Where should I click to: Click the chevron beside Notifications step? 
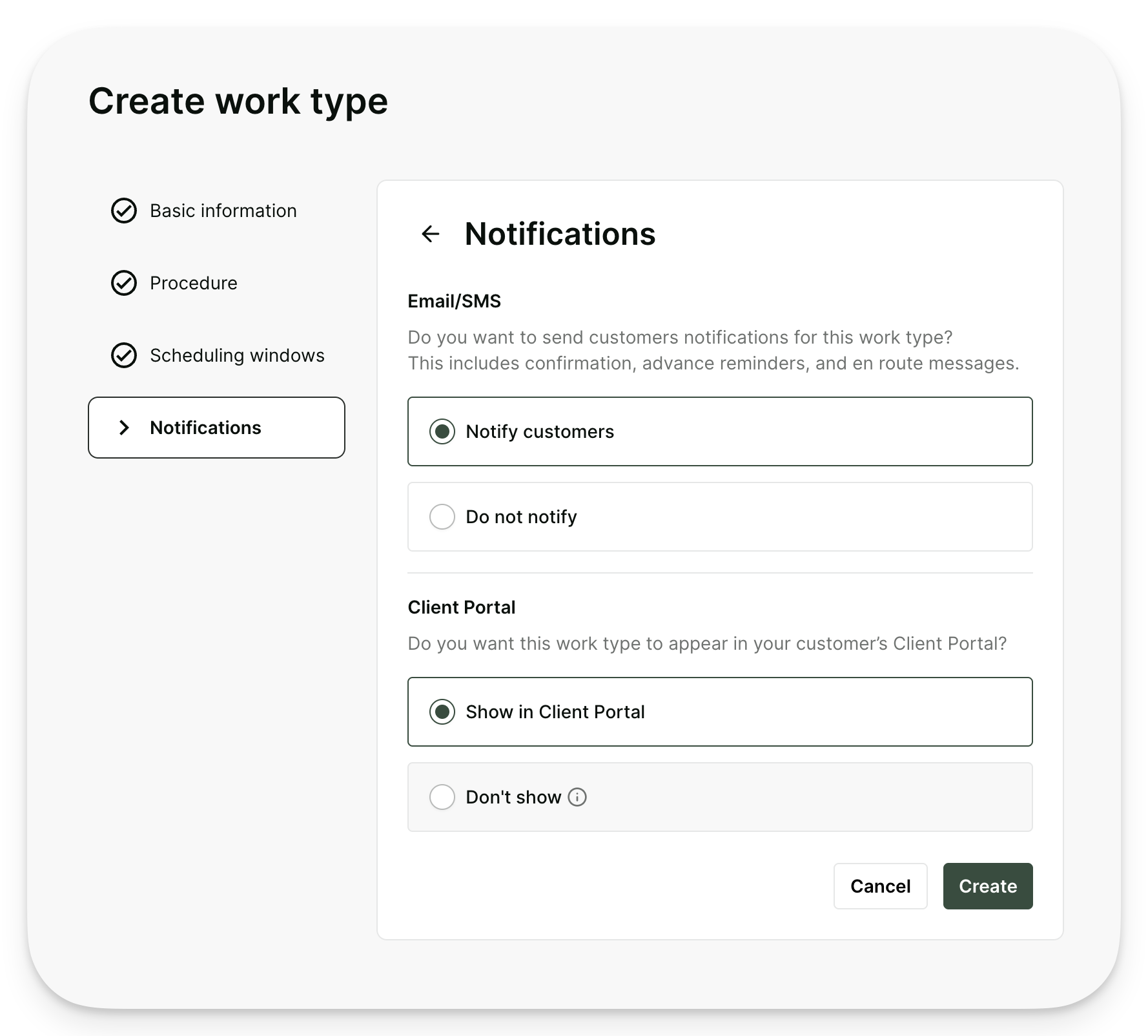tap(124, 428)
